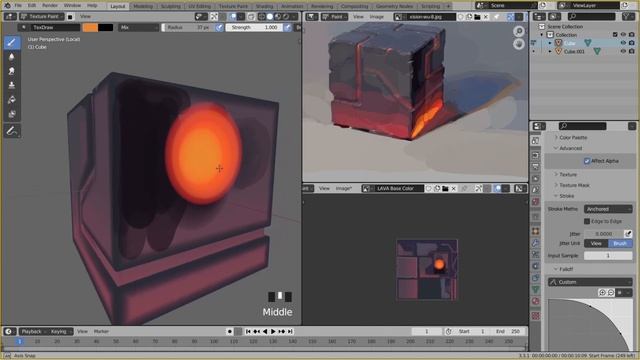Screen dimensions: 640x360
Task: Play the animation forward
Action: point(273,331)
